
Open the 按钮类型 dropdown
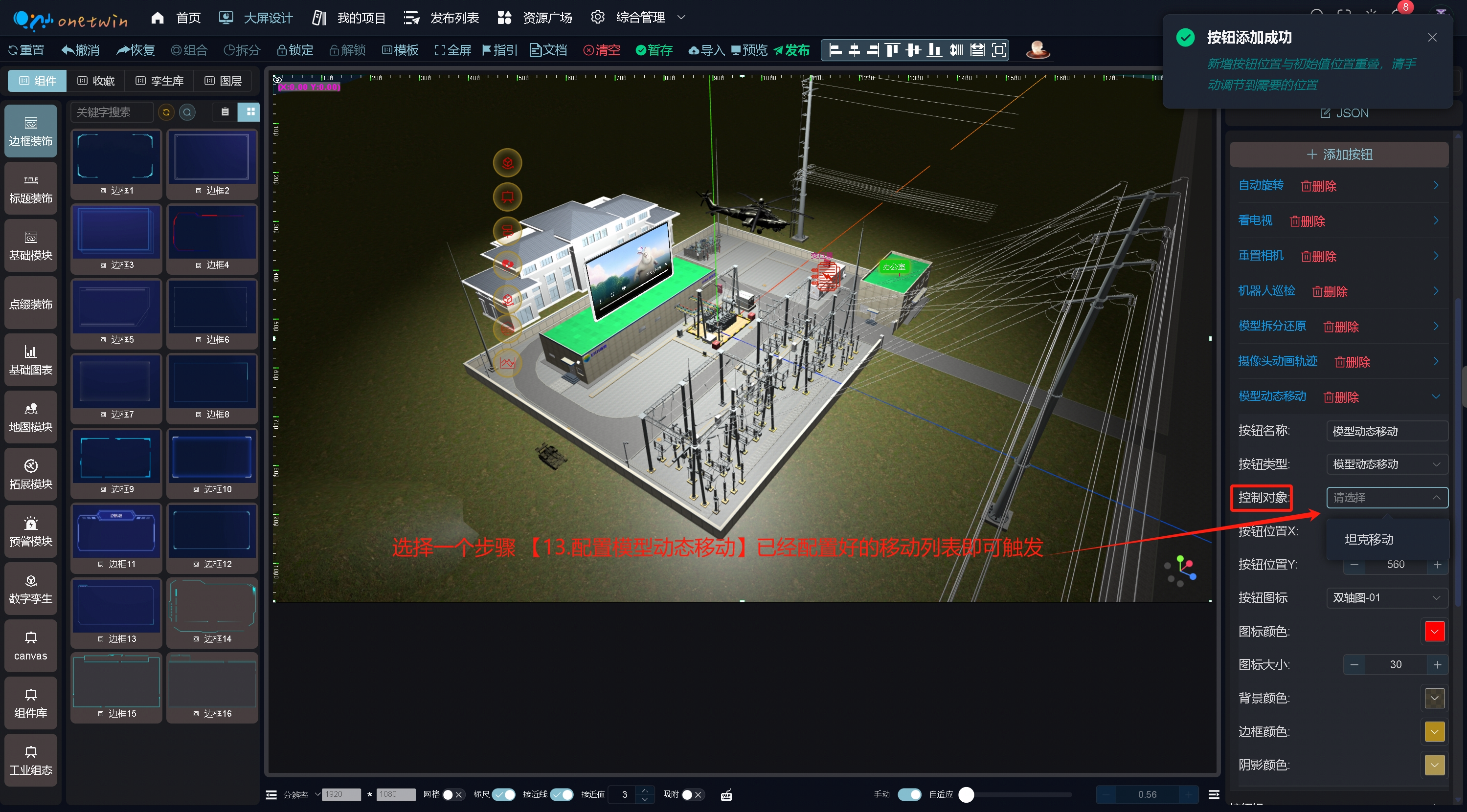pos(1386,464)
